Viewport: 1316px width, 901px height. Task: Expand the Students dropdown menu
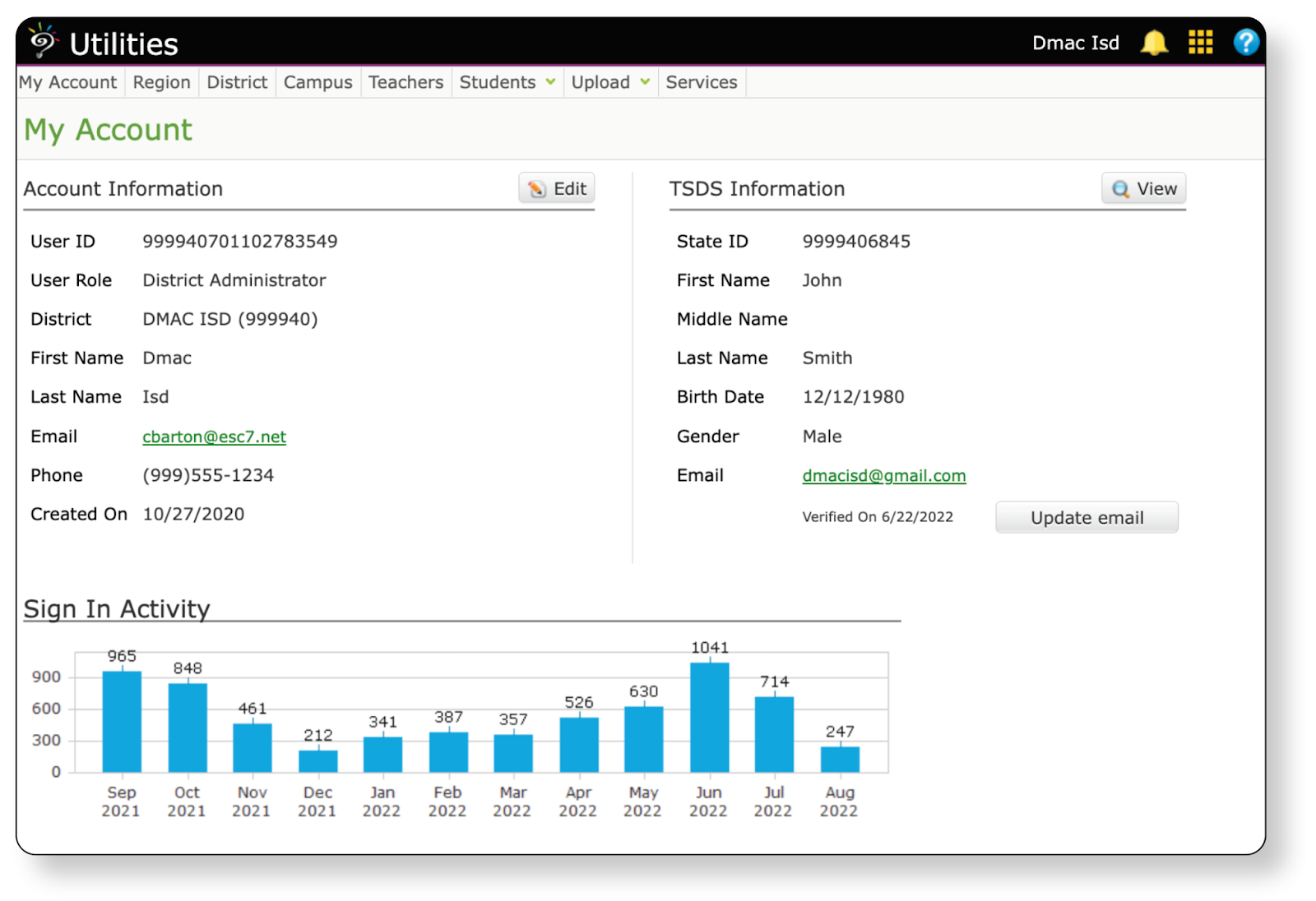coord(507,82)
